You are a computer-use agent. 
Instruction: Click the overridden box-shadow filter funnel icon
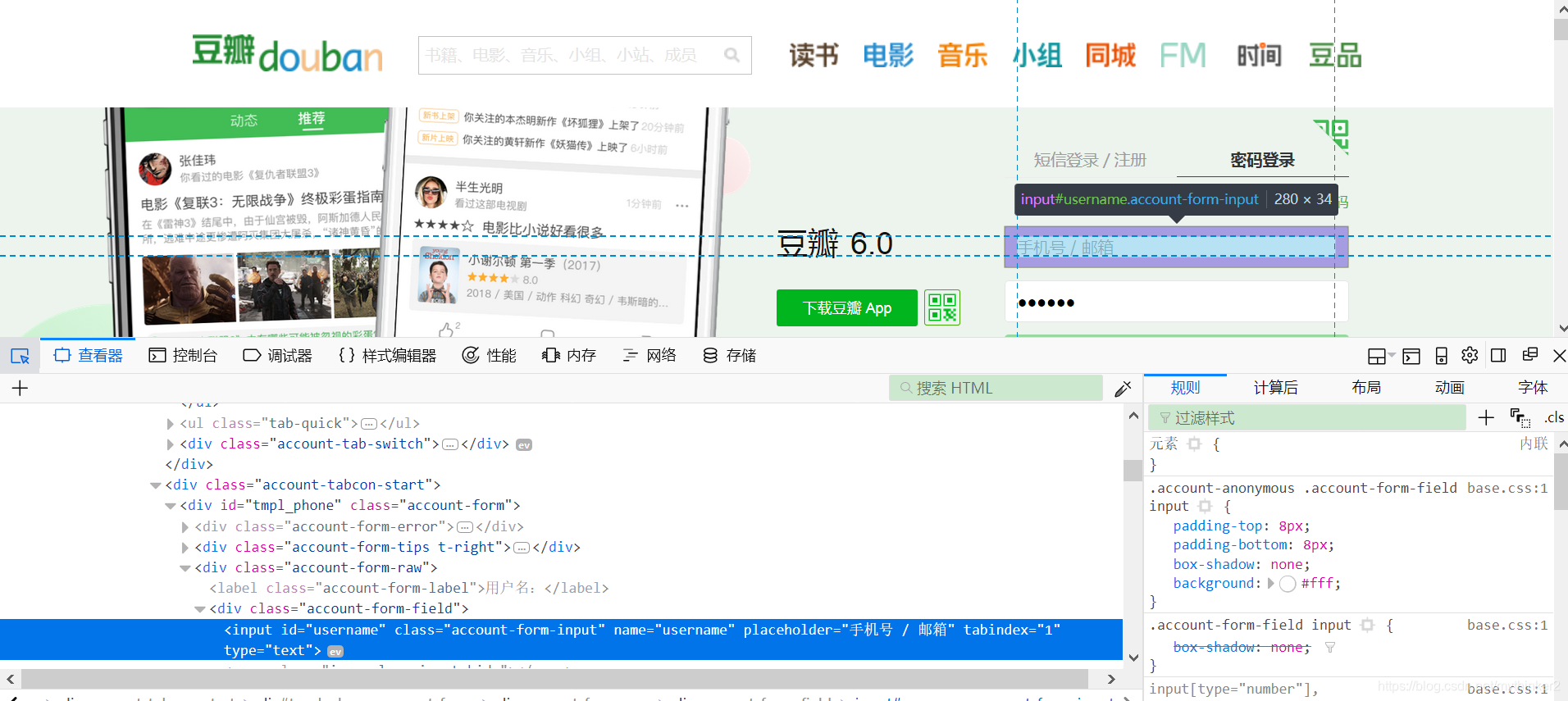(x=1330, y=648)
